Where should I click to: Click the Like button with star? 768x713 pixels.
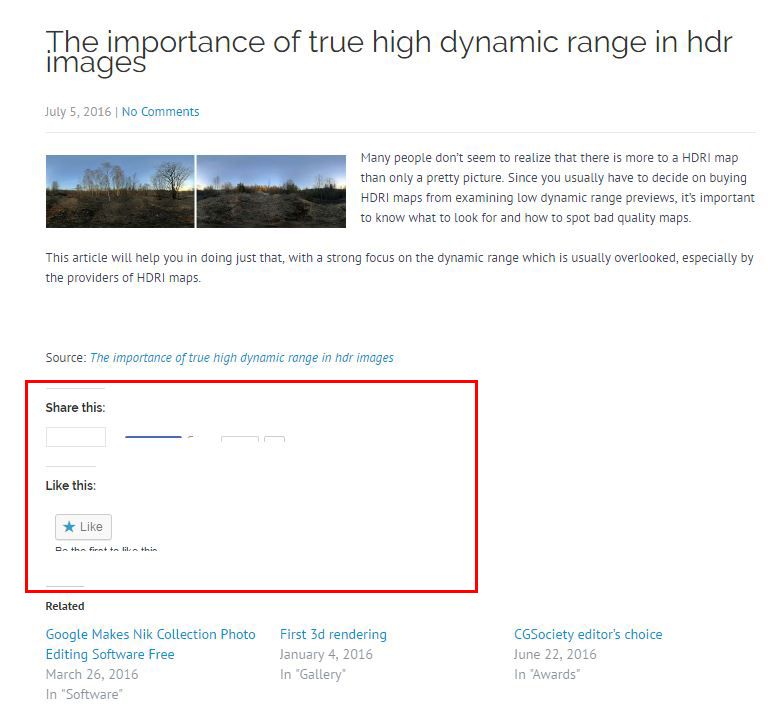[x=83, y=527]
